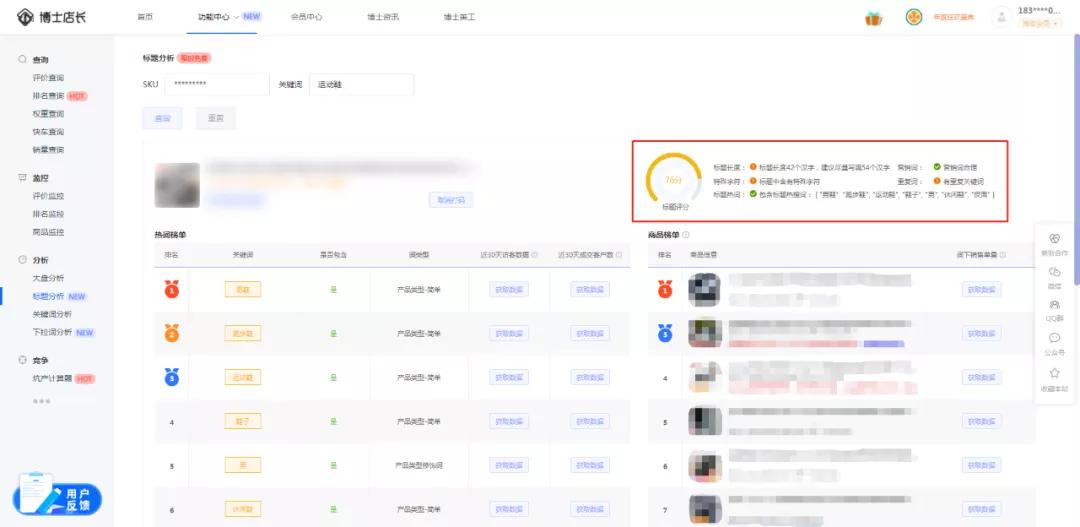Open the 商务合作 floating icon
Image resolution: width=1080 pixels, height=527 pixels.
pos(1054,238)
